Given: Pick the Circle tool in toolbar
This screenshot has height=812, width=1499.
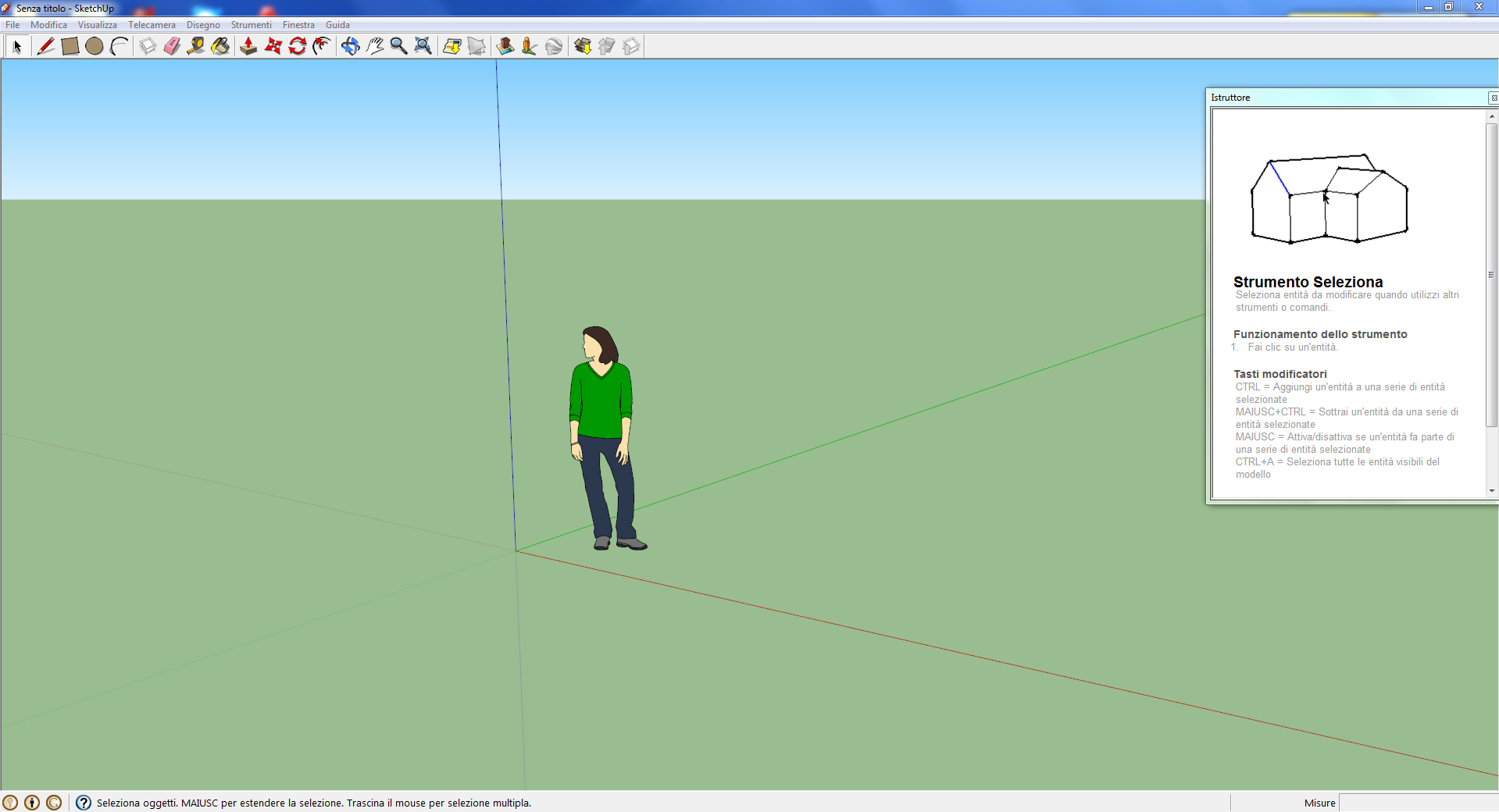Looking at the screenshot, I should click(95, 46).
